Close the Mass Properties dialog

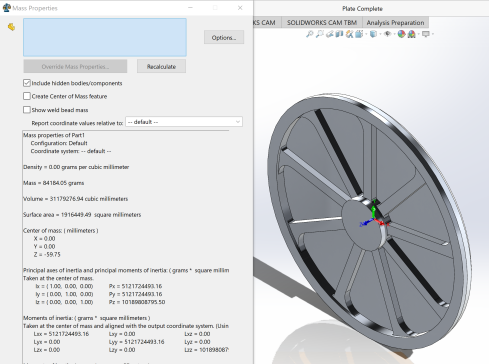coord(240,8)
